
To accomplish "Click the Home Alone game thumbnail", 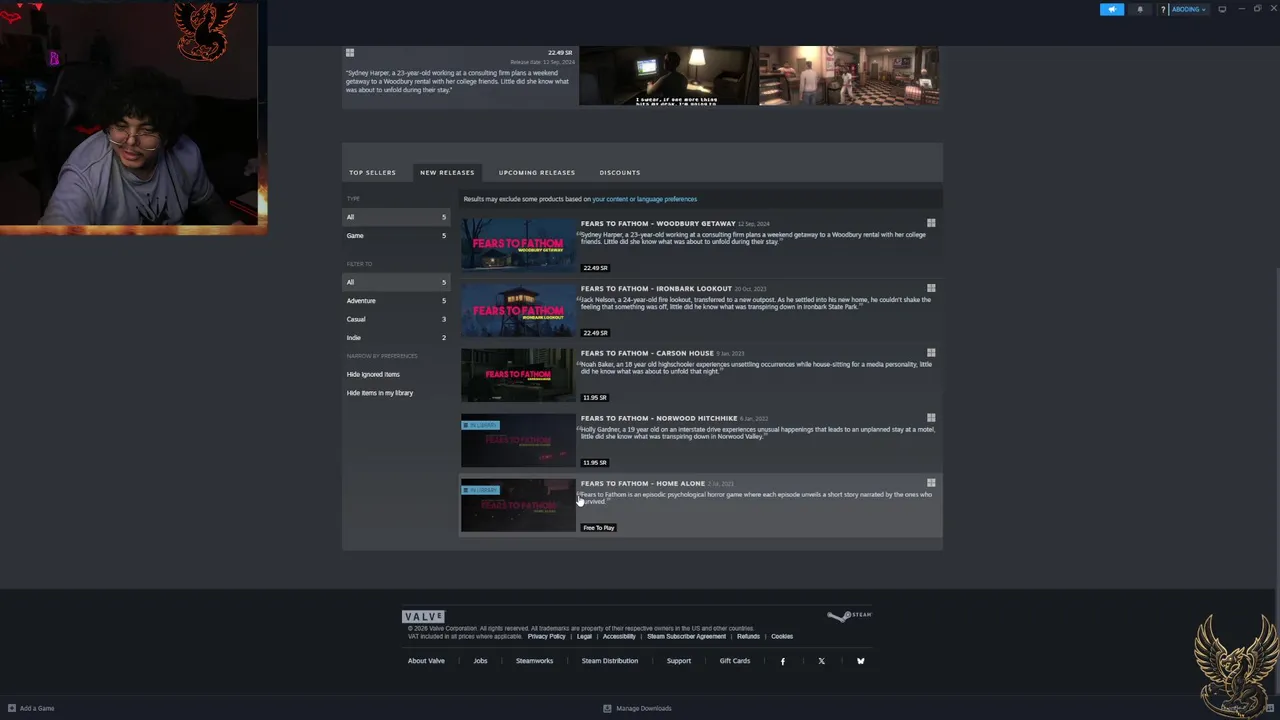I will (x=518, y=505).
